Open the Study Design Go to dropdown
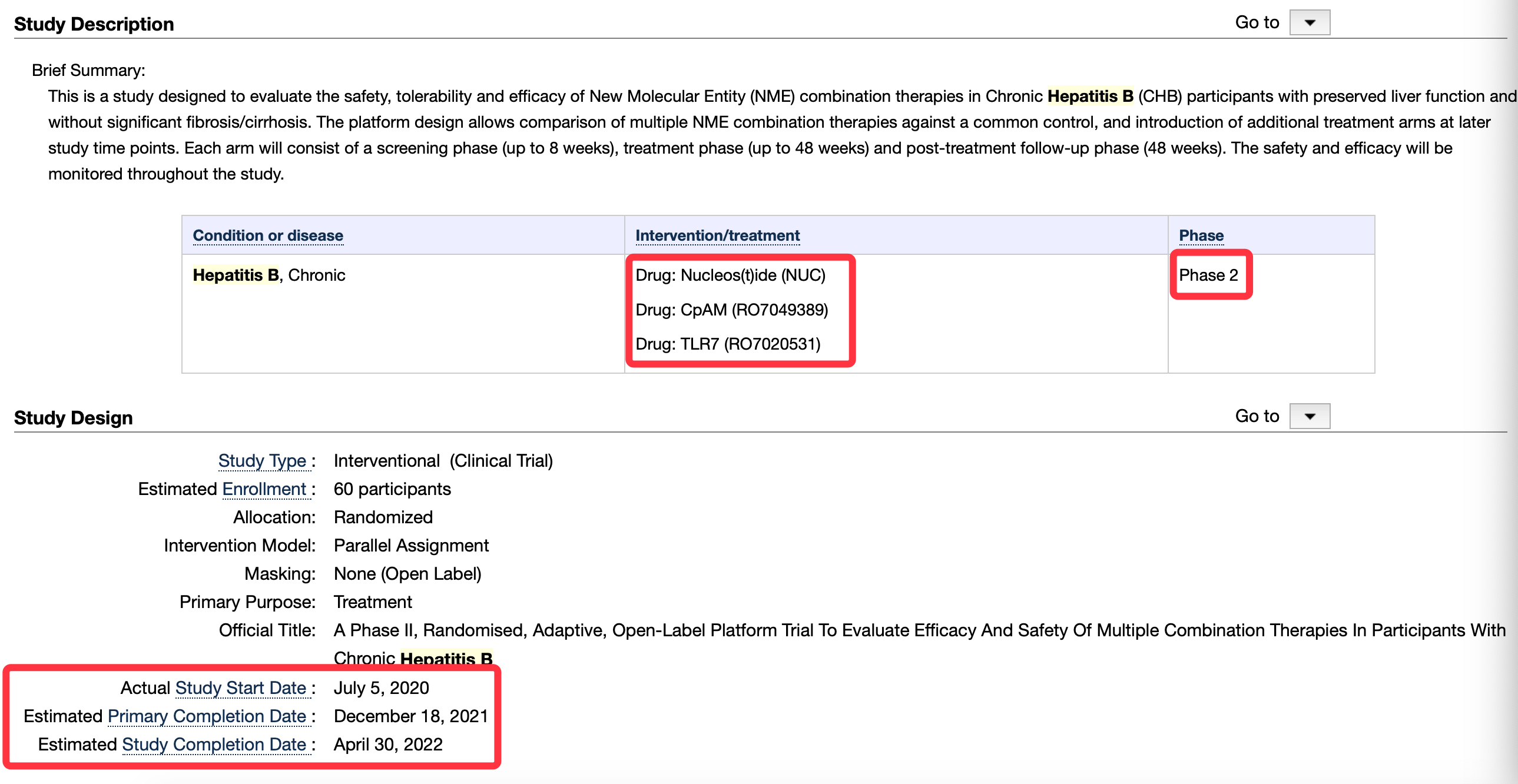The image size is (1518, 784). point(1309,417)
